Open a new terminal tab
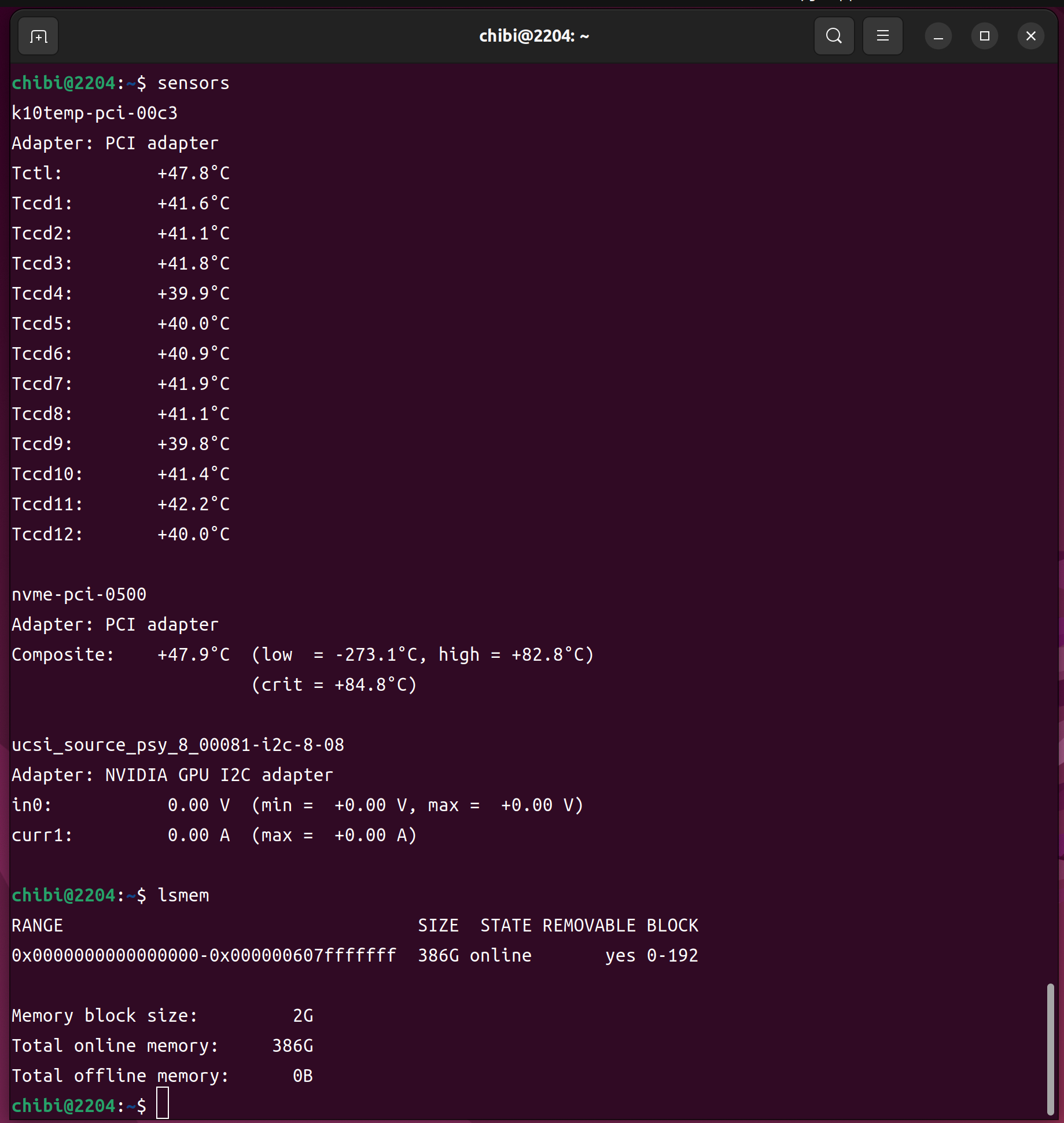Viewport: 1064px width, 1123px height. coord(38,36)
